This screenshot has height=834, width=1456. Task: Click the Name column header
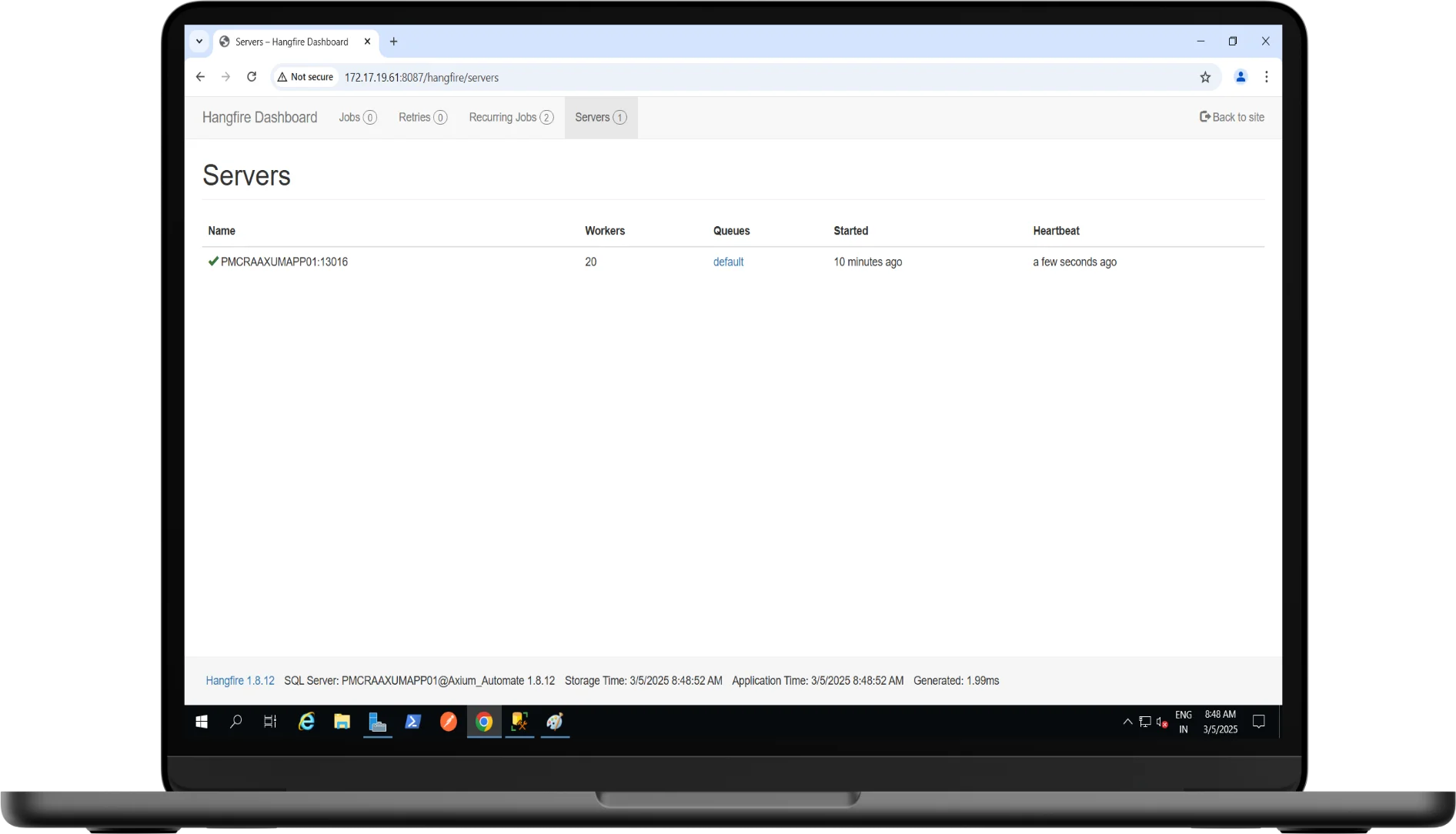click(222, 231)
